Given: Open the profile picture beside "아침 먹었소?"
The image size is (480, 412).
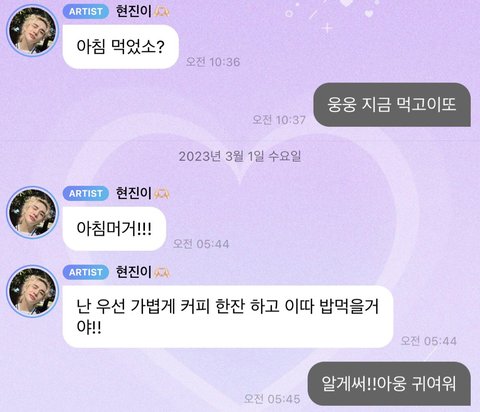Looking at the screenshot, I should tap(33, 30).
